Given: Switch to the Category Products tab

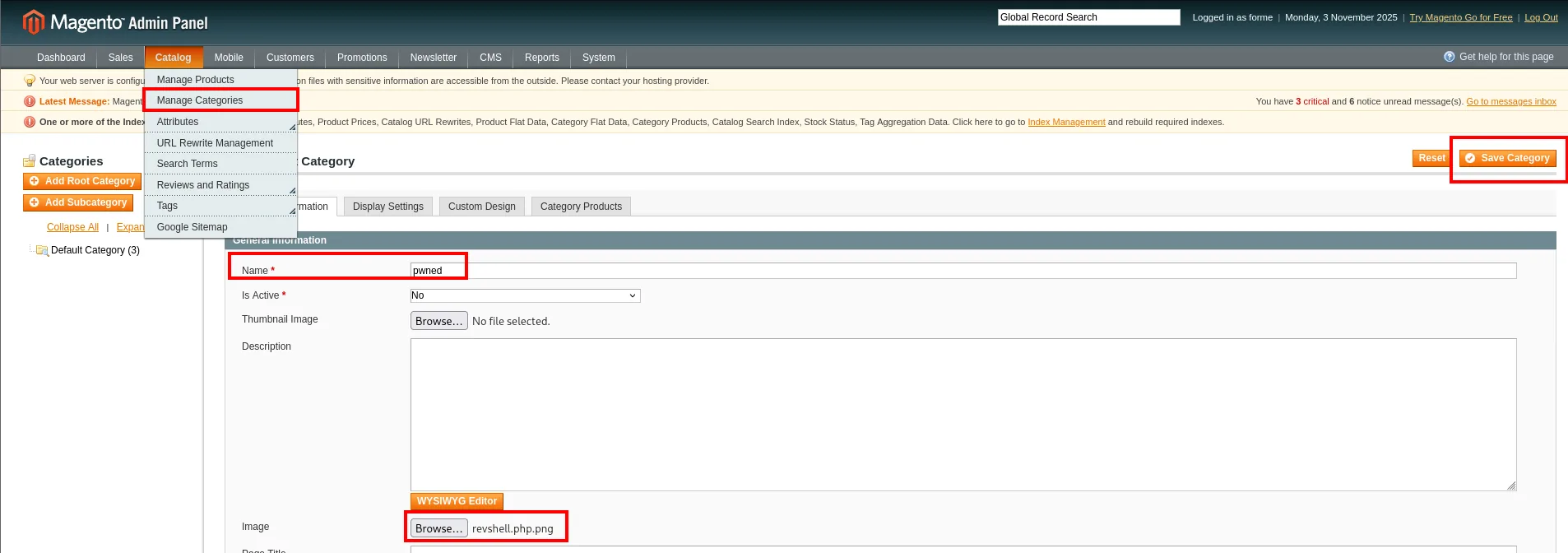Looking at the screenshot, I should click(x=581, y=207).
